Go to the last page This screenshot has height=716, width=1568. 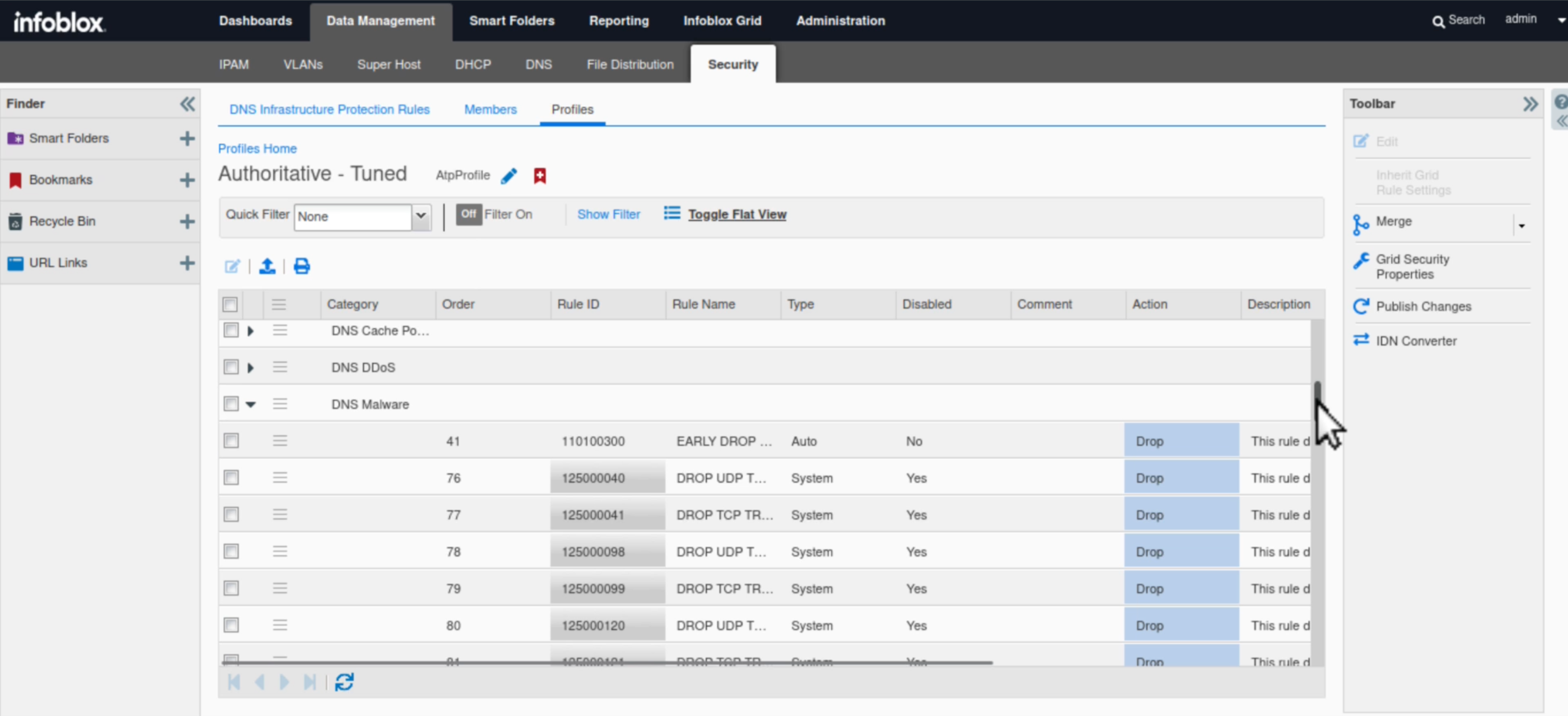pyautogui.click(x=310, y=682)
